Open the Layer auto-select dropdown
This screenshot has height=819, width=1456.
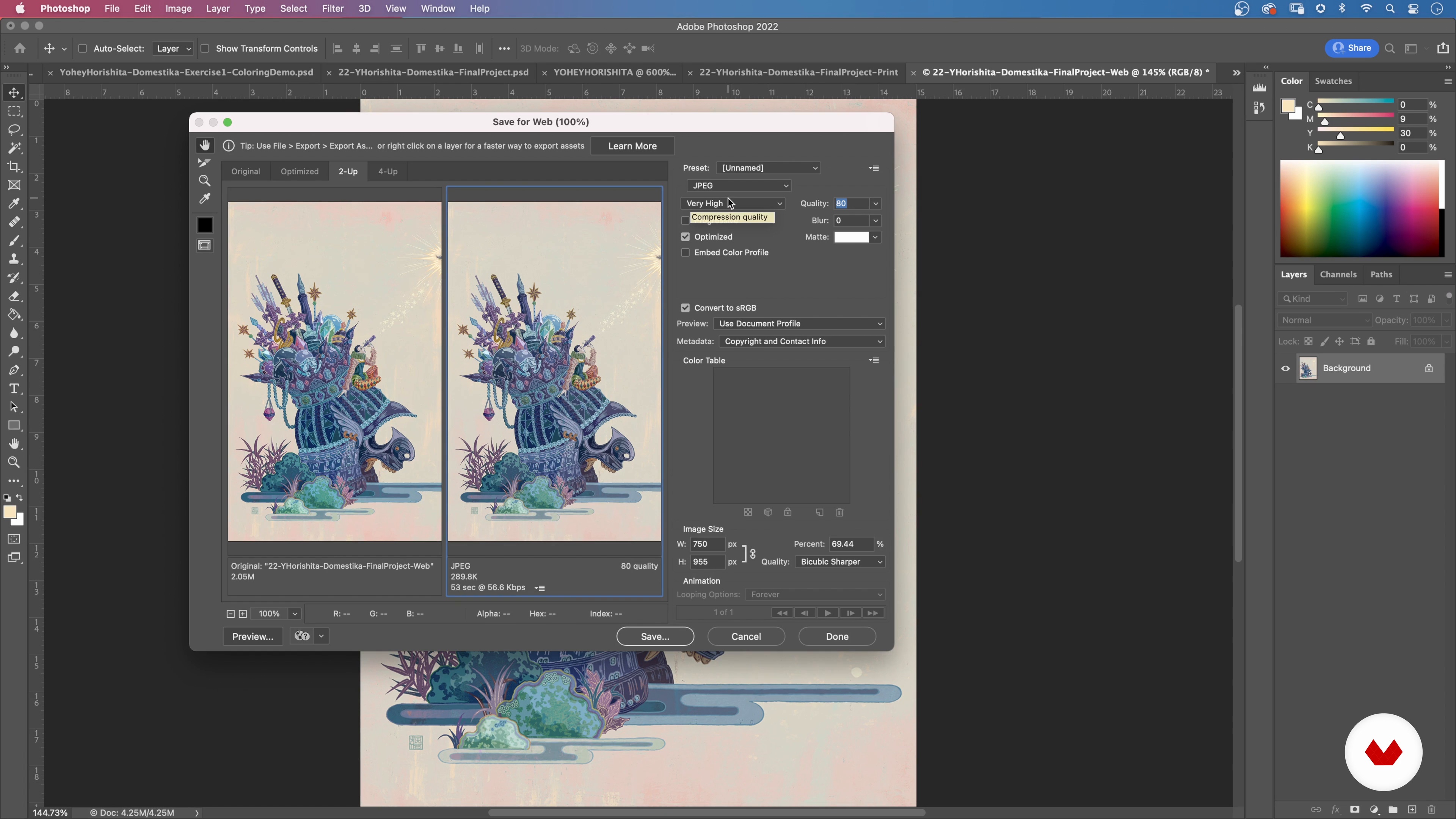click(173, 49)
